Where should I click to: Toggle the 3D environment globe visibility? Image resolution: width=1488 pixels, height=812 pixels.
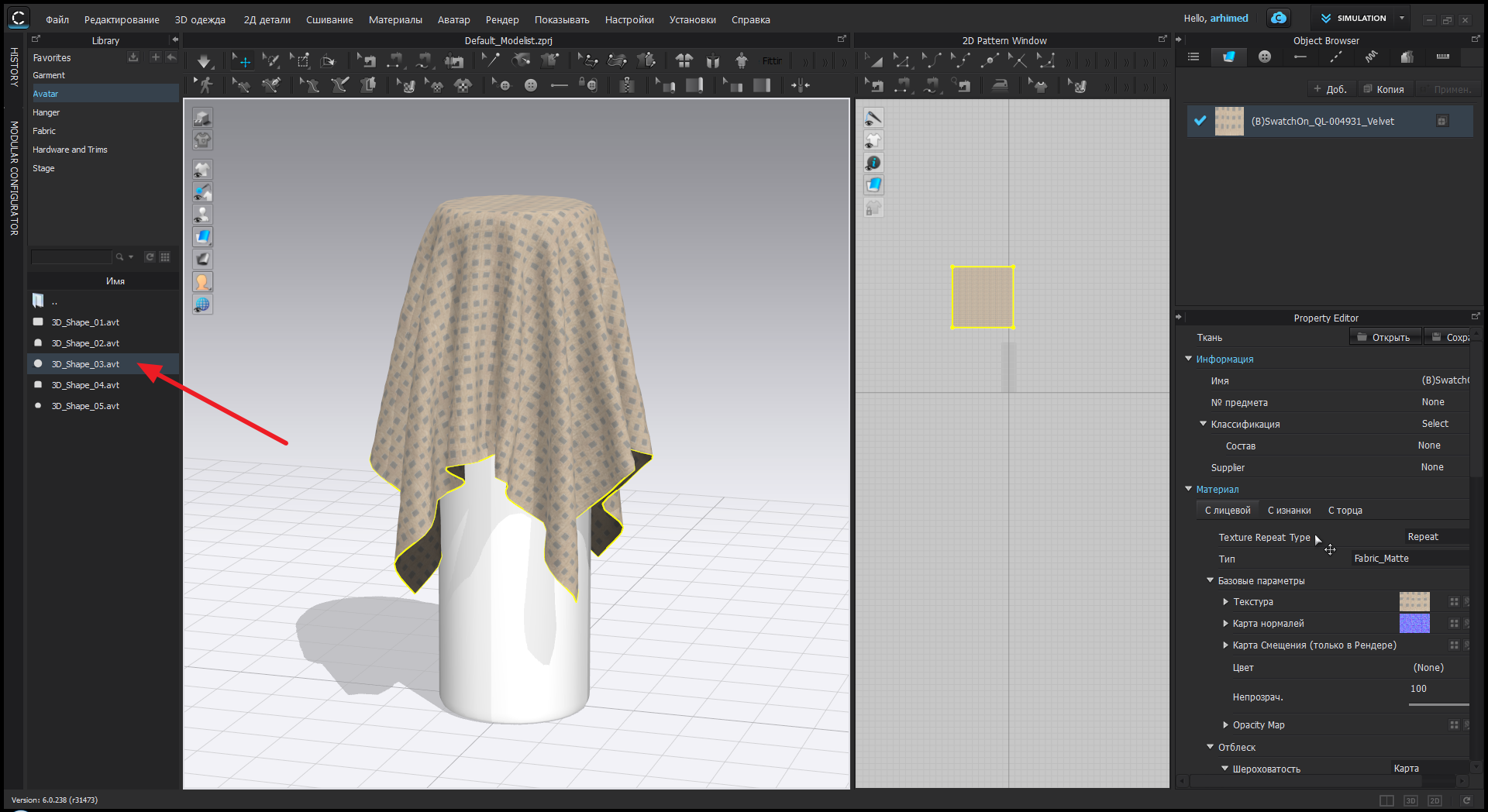click(x=202, y=304)
